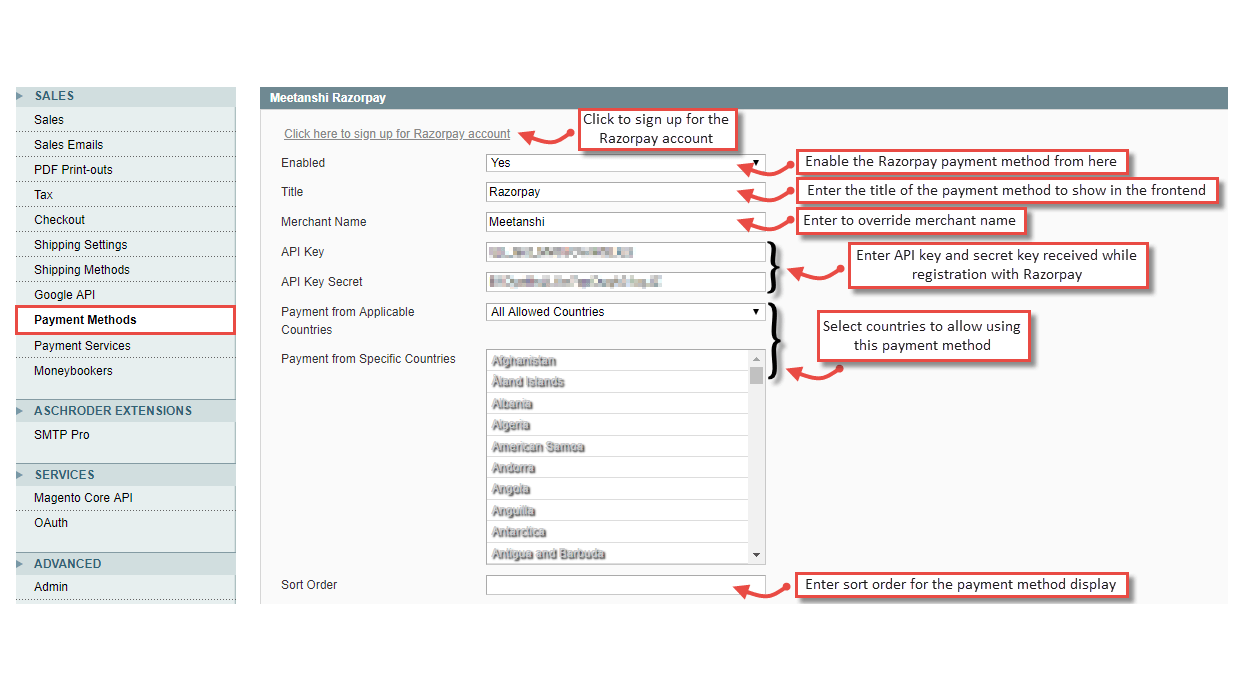This screenshot has width=1239, height=690.
Task: Collapse the ADVANCED sidebar section
Action: pyautogui.click(x=125, y=564)
